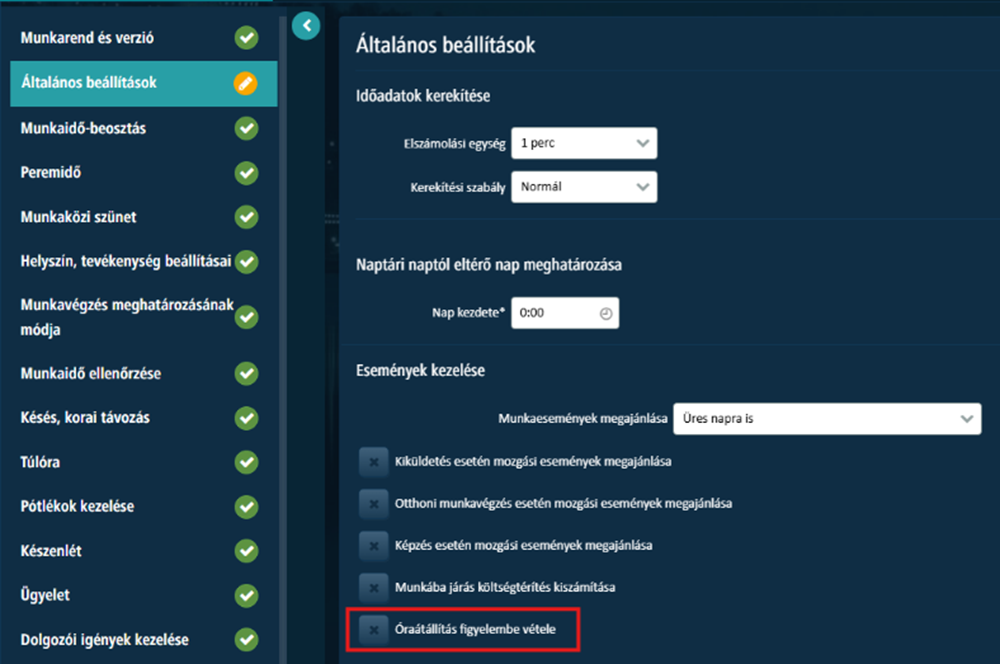Screen dimensions: 1000x664
Task: Click green checkmark beside Ügyelet
Action: click(x=246, y=595)
